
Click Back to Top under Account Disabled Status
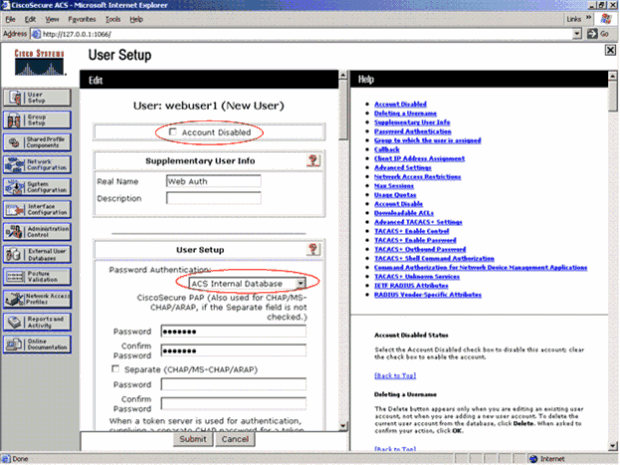[x=395, y=375]
